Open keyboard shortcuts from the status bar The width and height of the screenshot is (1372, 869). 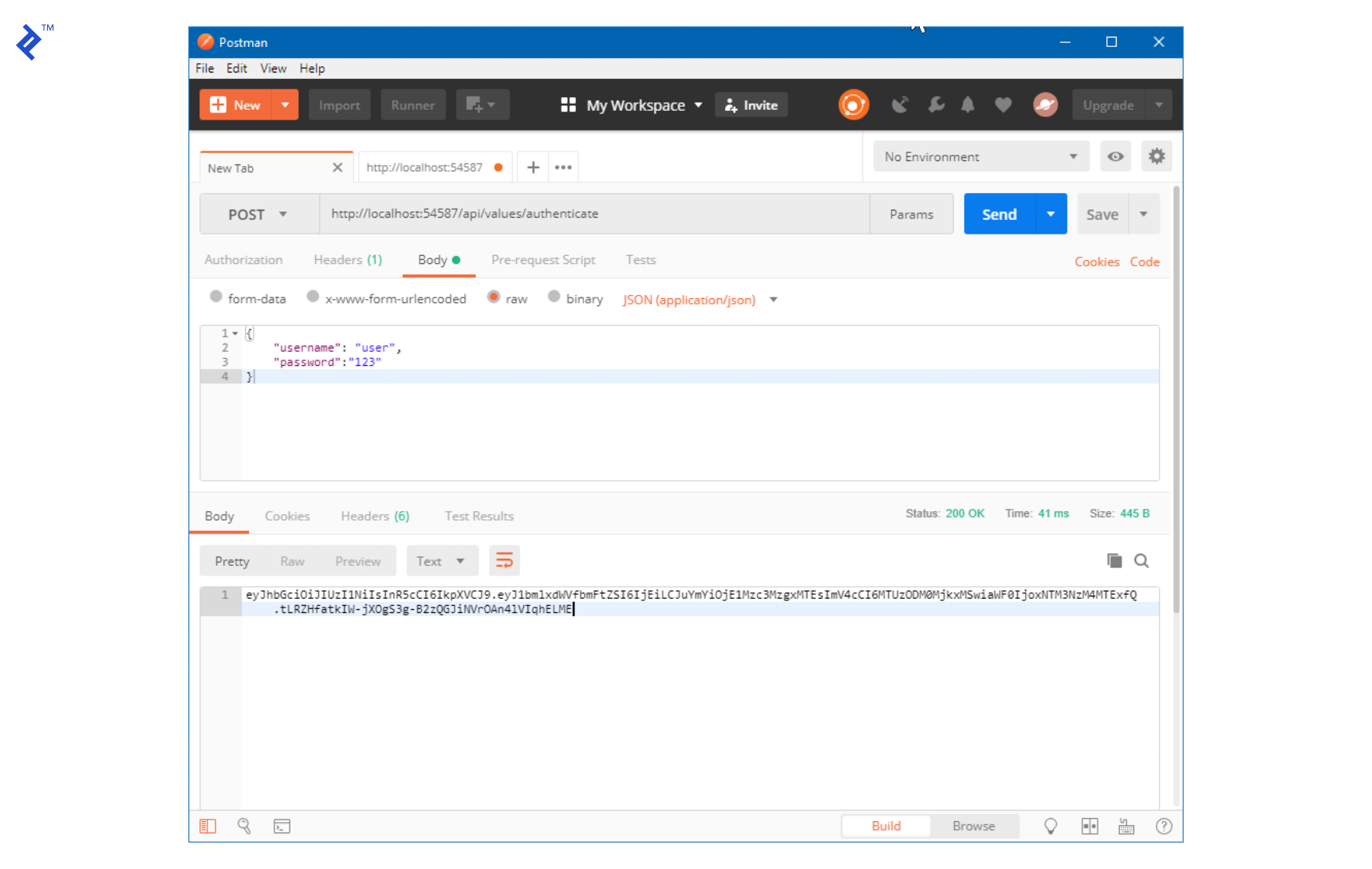(1126, 826)
